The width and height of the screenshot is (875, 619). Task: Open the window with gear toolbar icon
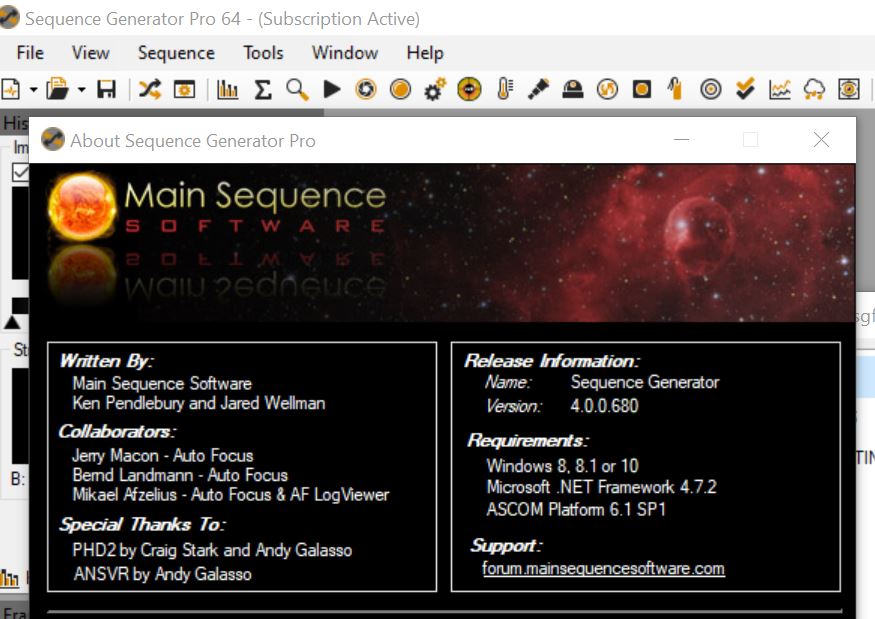coord(184,89)
